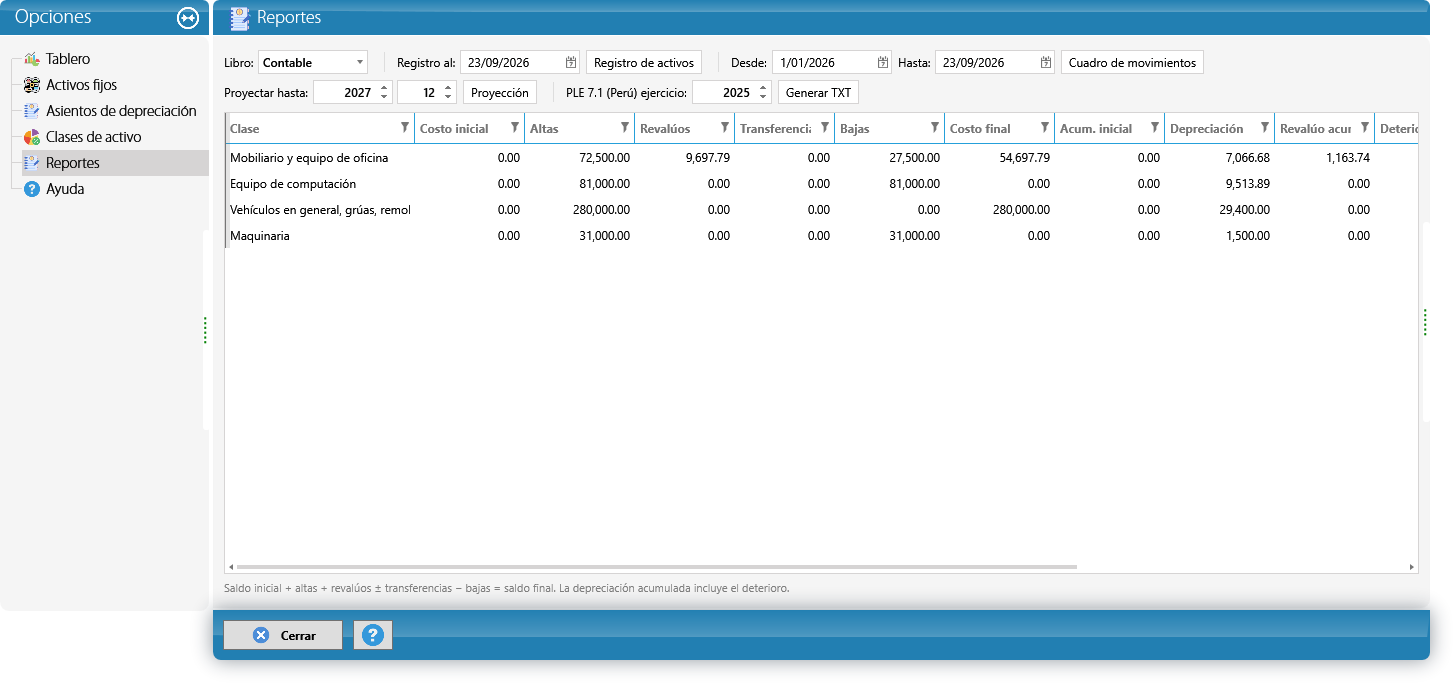The width and height of the screenshot is (1453, 683).
Task: Select the Mobiliario y equipo de oficina row
Action: point(821,158)
